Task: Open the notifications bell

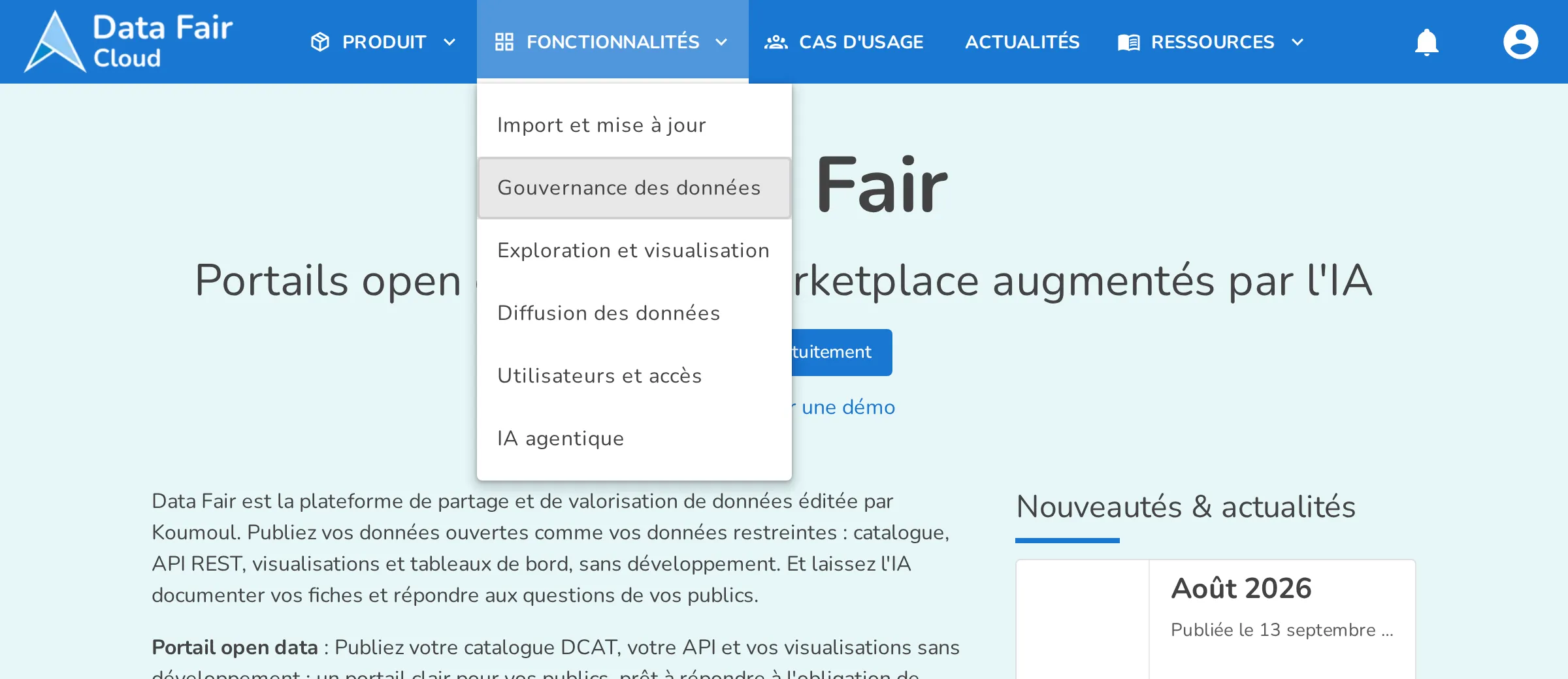Action: 1427,42
